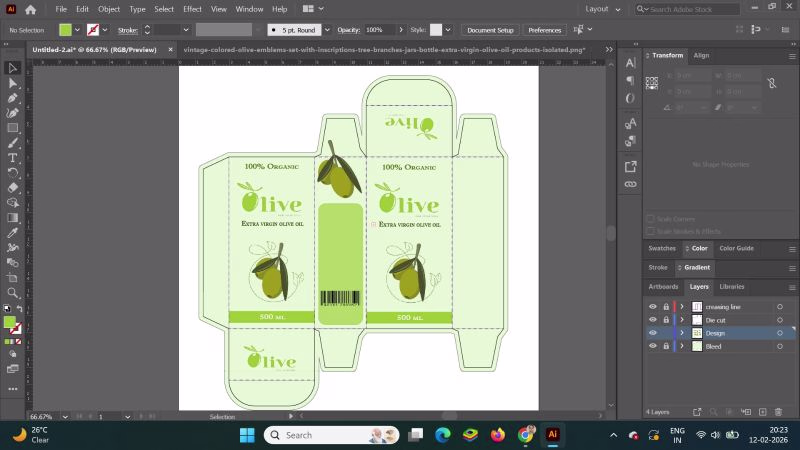Switch to the Swatches tab
Screen dimensions: 800x450
662,248
